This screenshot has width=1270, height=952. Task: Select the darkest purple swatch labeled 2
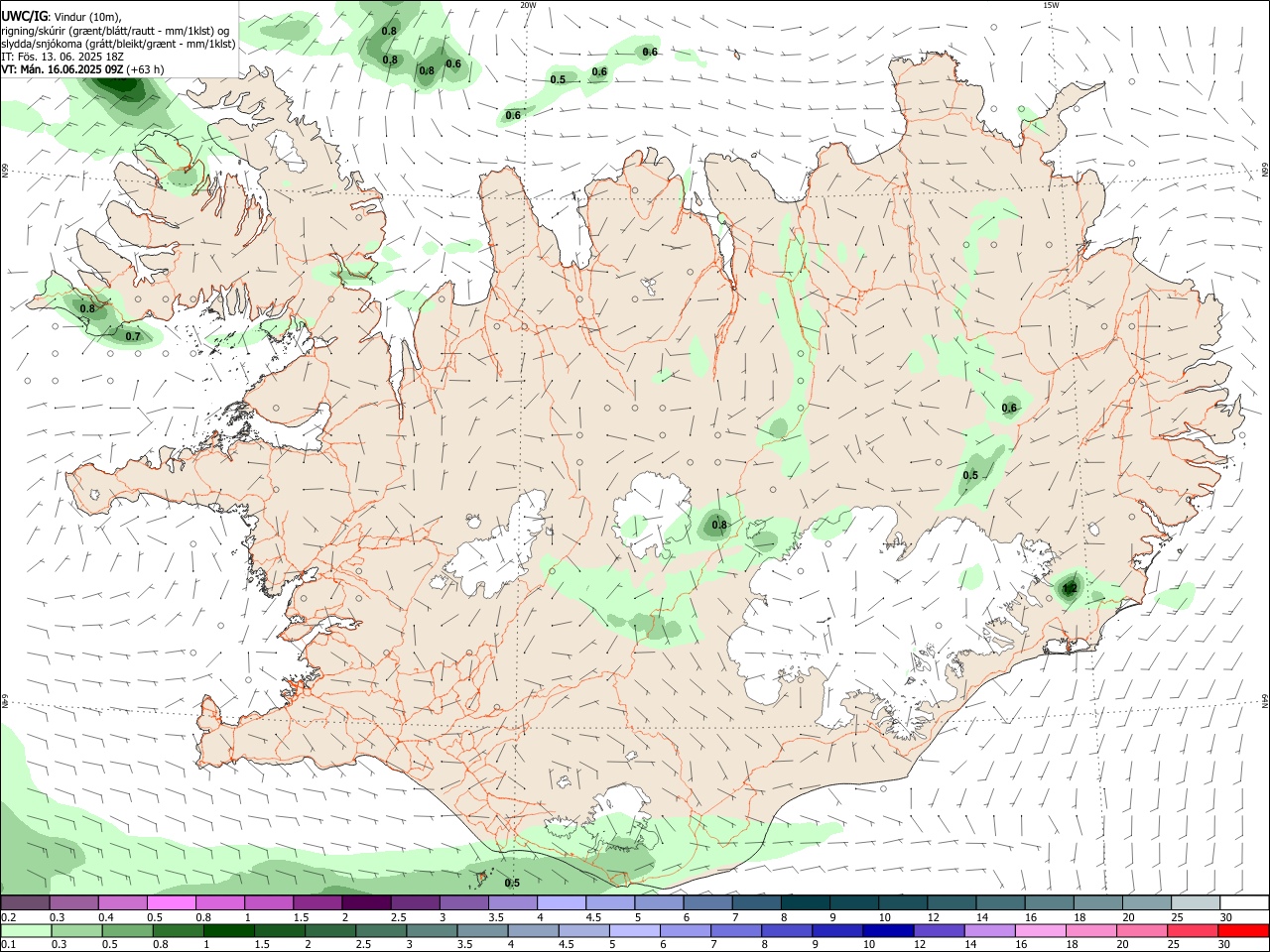coord(366,903)
